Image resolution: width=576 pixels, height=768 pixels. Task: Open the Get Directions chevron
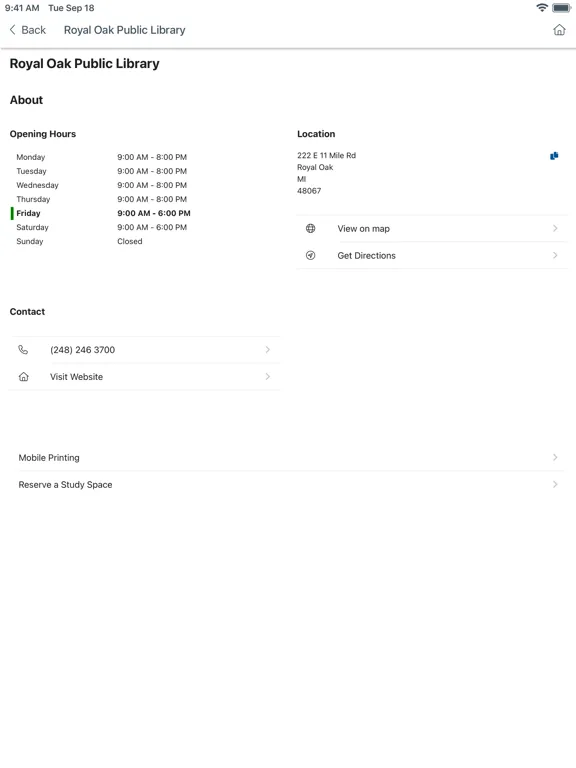tap(555, 255)
